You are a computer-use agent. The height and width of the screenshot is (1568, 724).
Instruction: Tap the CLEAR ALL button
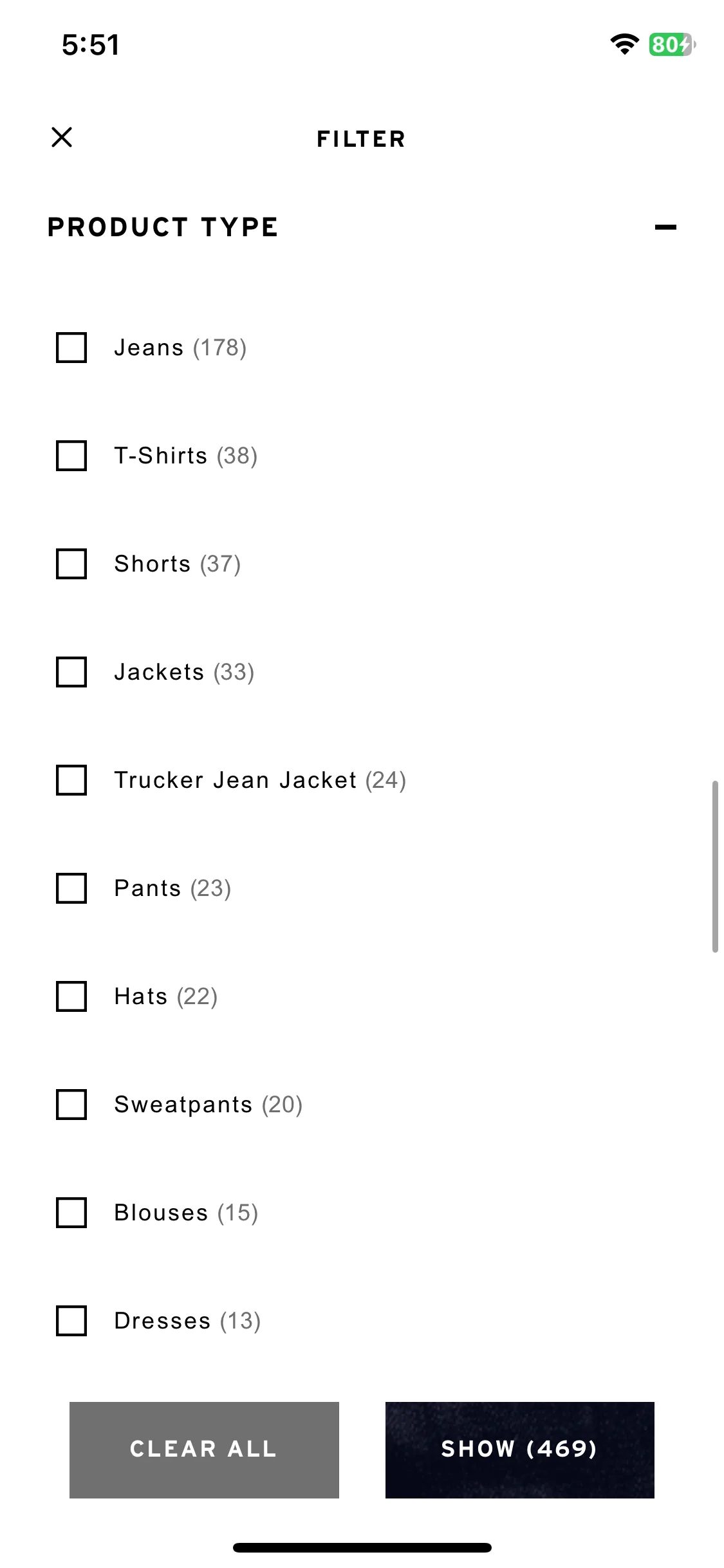click(x=204, y=1450)
